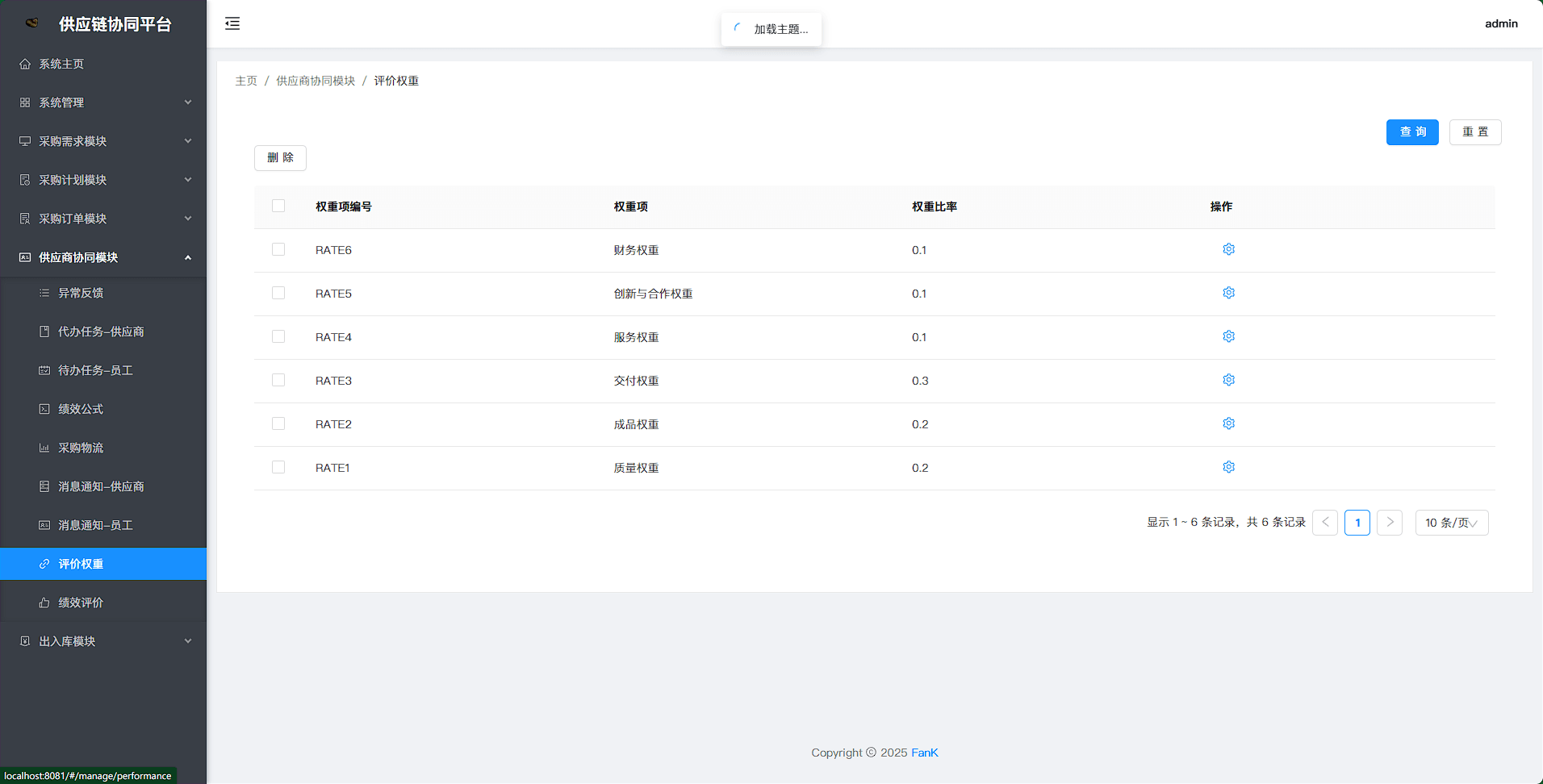Click gear icon in 创新与合作权重 row

1228,293
